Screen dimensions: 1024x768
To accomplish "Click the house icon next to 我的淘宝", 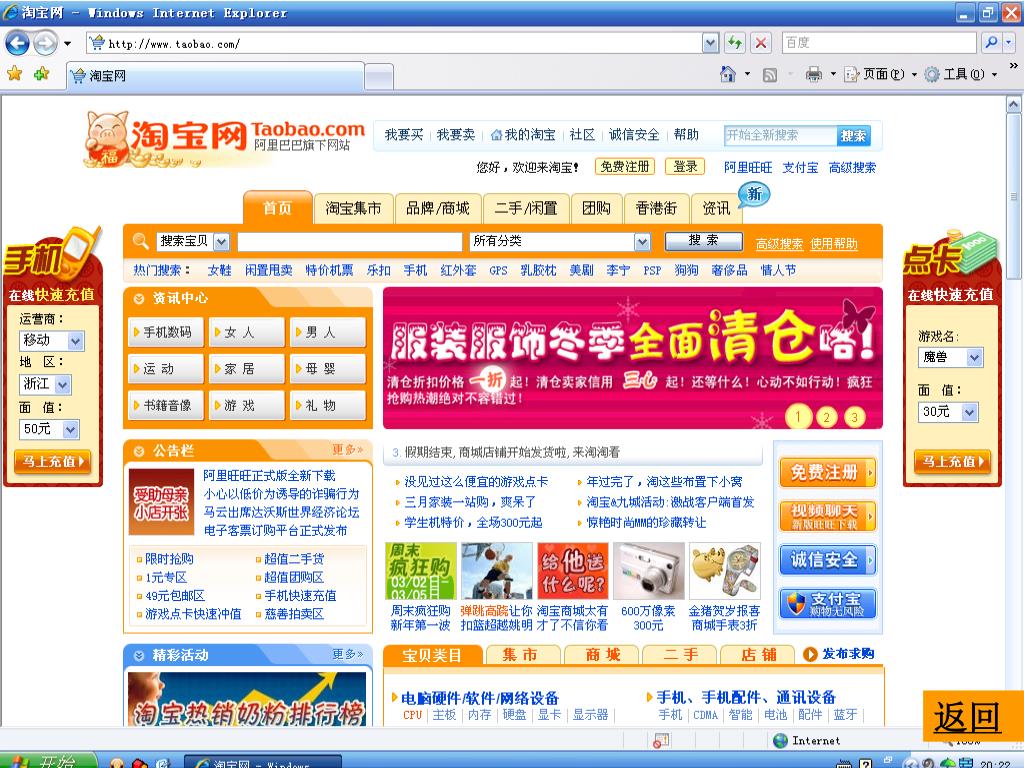I will click(496, 135).
